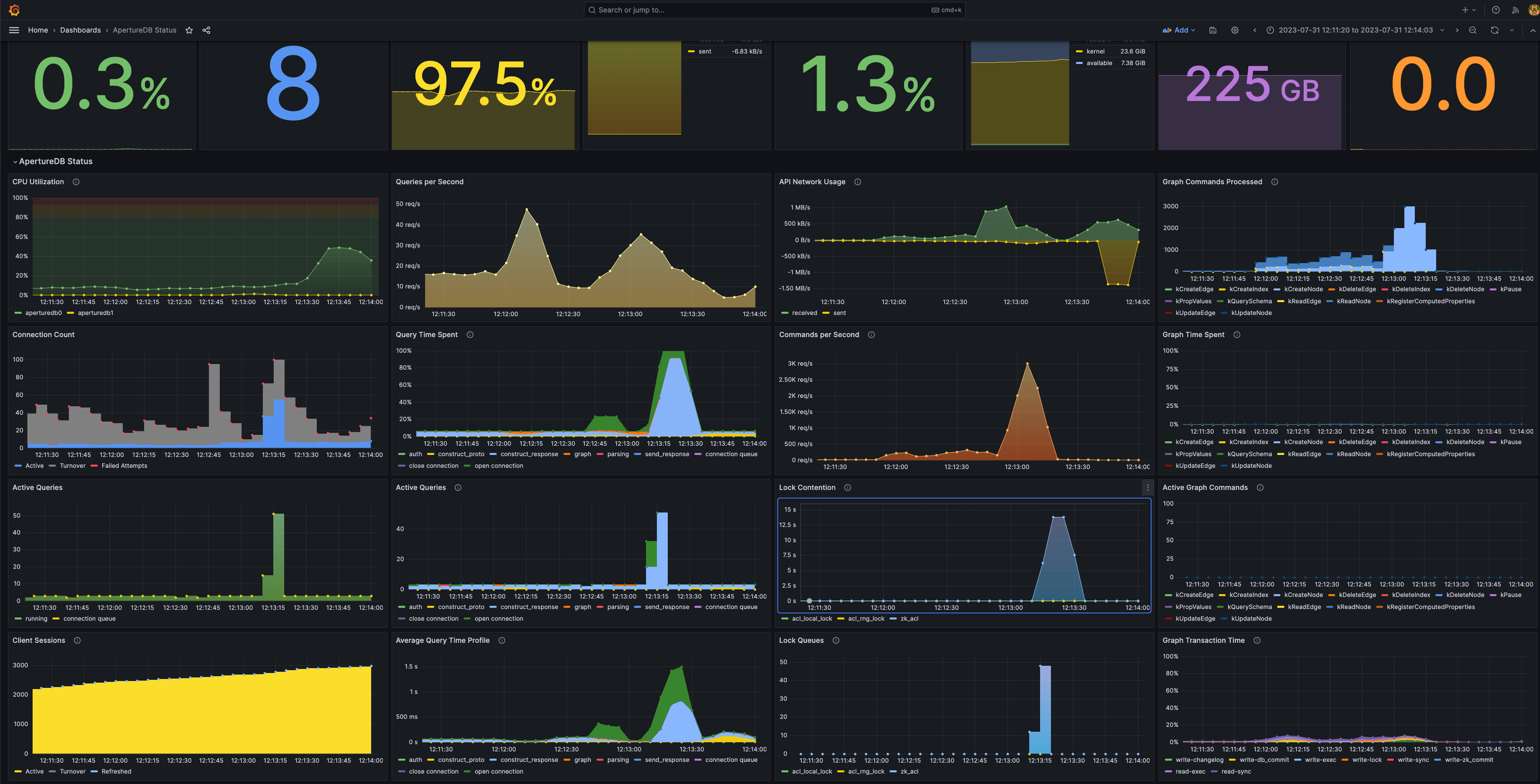Open the refresh interval dropdown arrow
1540x784 pixels.
click(1512, 31)
